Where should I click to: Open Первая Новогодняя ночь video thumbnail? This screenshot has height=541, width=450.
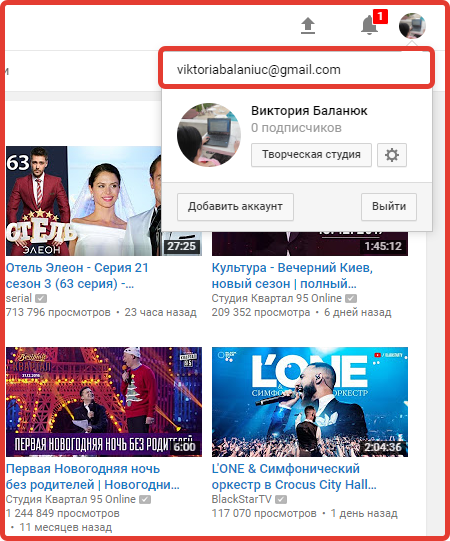[104, 402]
